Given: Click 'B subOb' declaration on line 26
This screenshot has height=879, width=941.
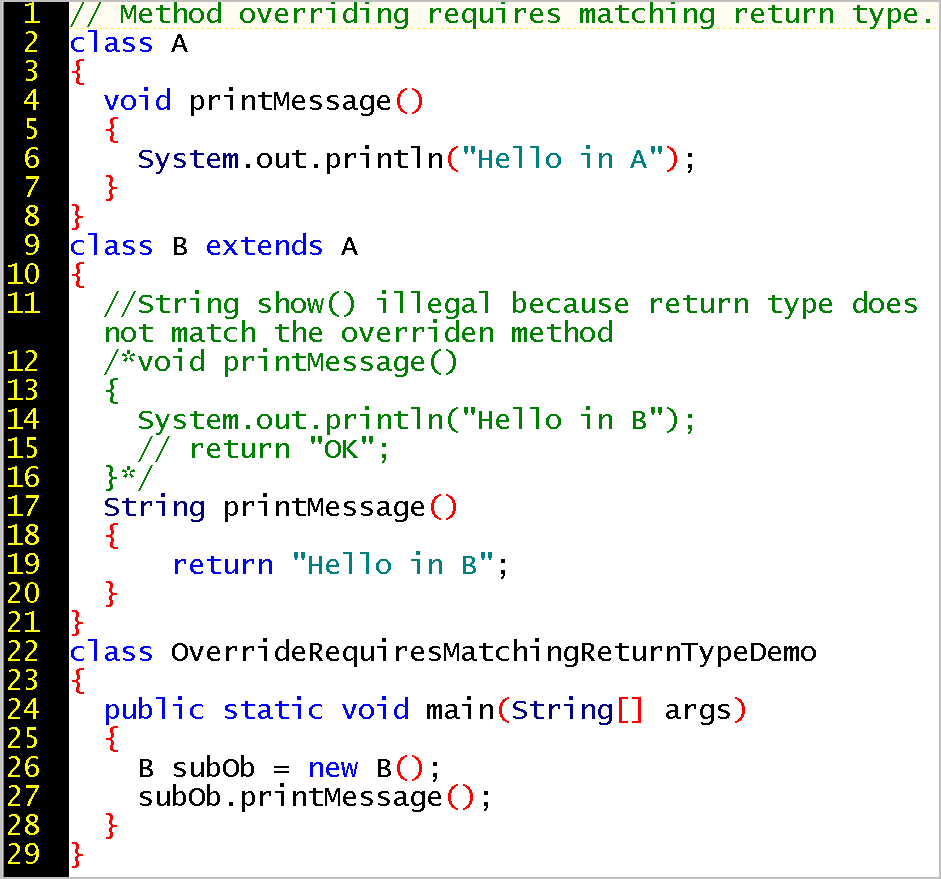Looking at the screenshot, I should (x=197, y=768).
